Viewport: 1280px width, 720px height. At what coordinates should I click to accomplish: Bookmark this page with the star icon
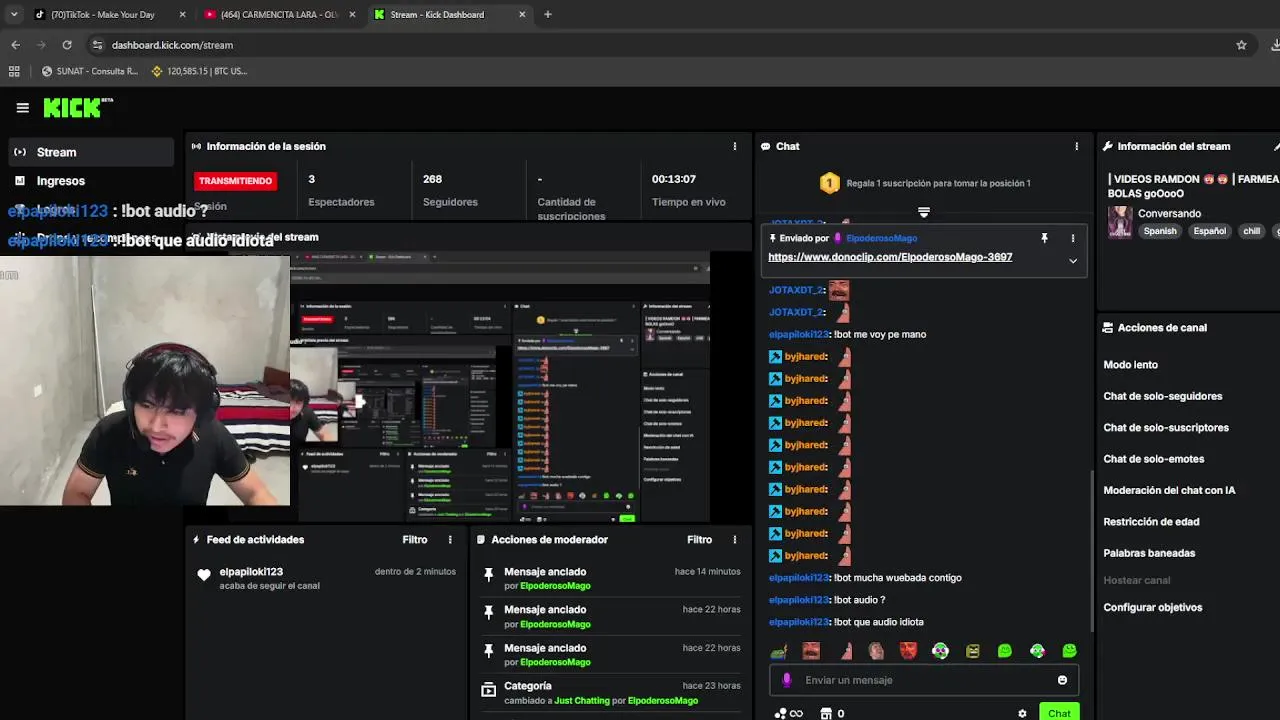(x=1241, y=45)
